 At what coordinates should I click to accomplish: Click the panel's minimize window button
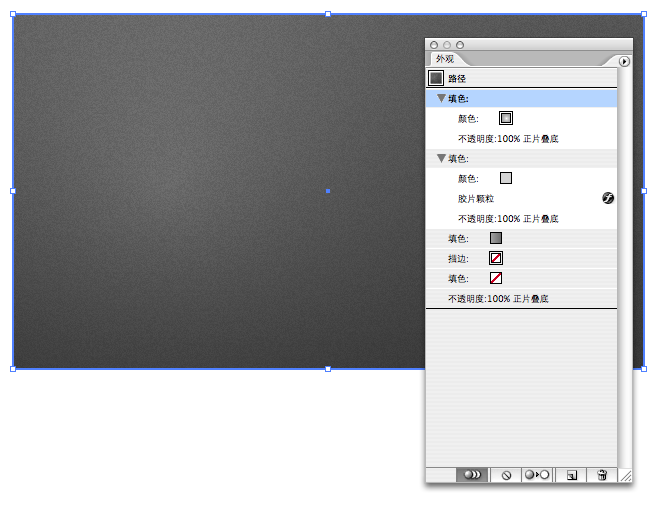[x=447, y=45]
